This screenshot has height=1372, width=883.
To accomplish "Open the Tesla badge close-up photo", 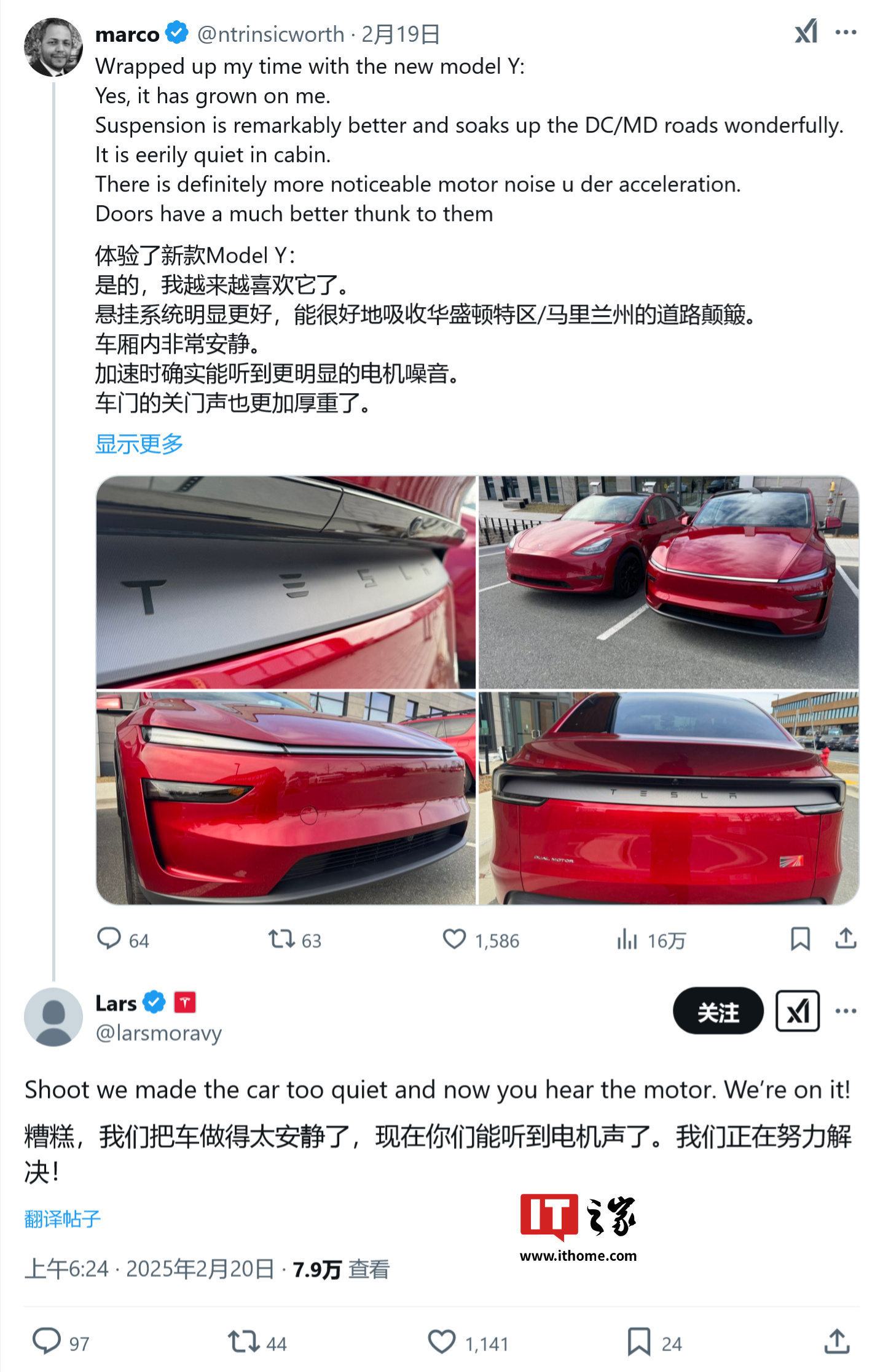I will tap(286, 582).
